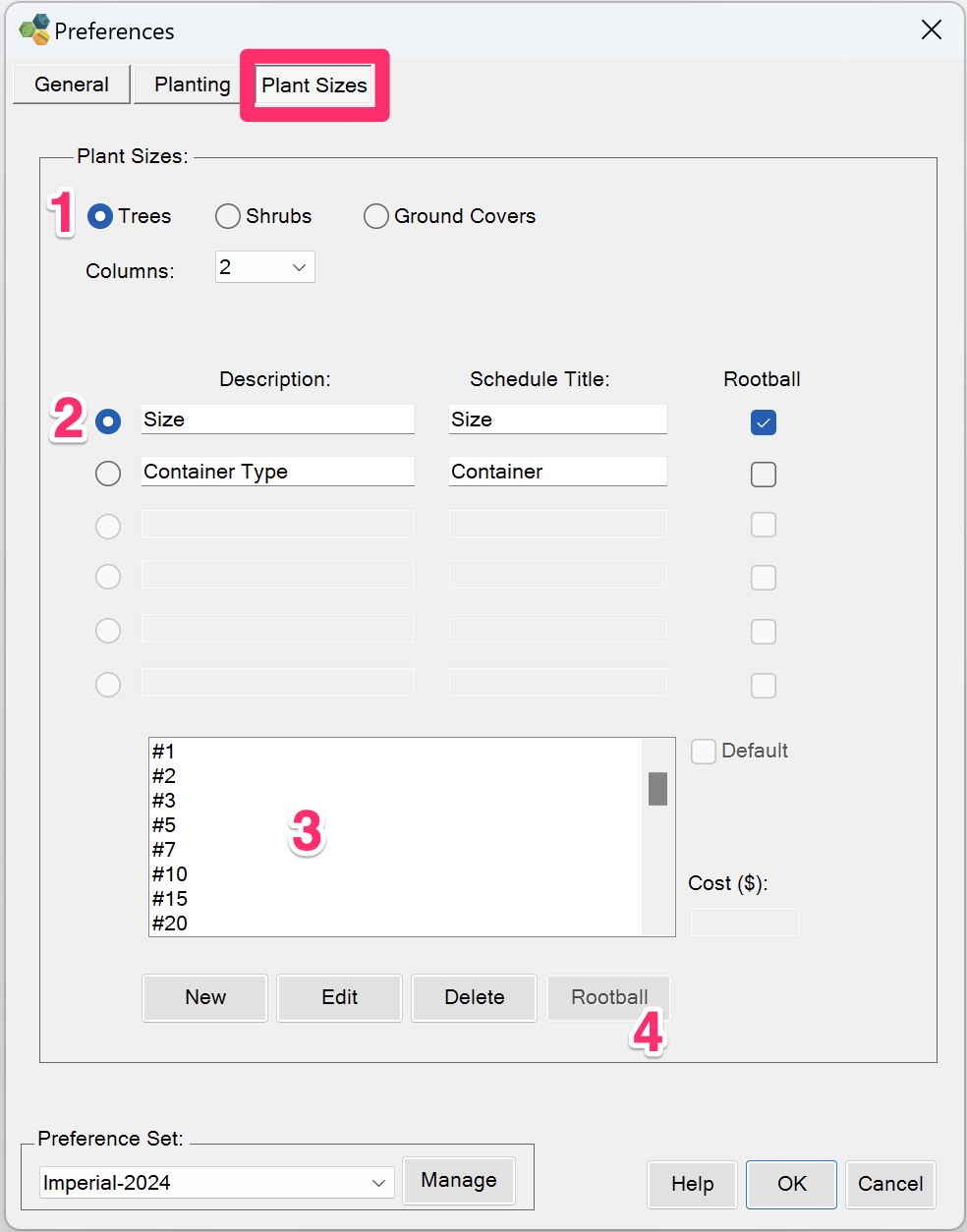Click the New button
The height and width of the screenshot is (1232, 967).
click(205, 997)
